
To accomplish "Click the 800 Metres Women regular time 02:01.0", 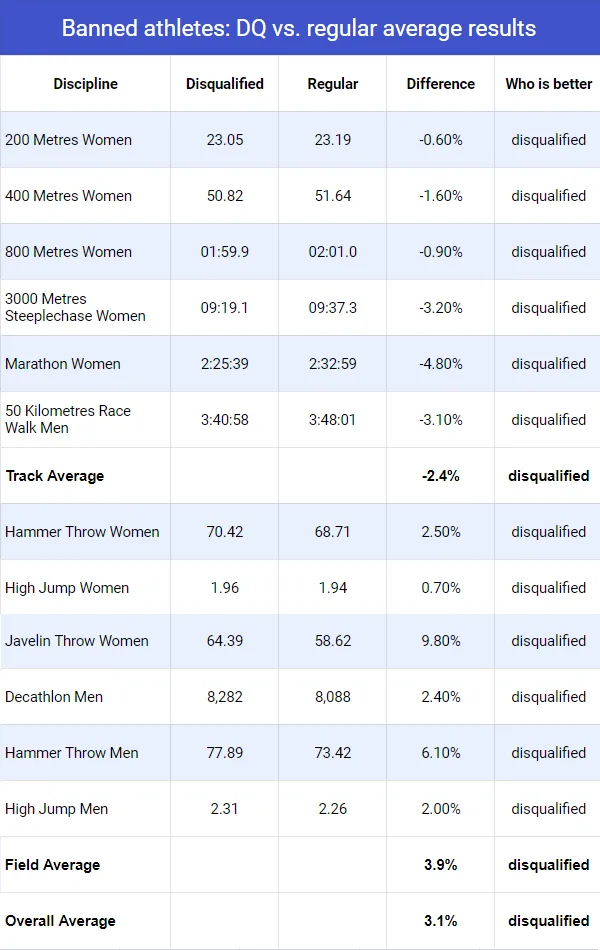I will click(333, 252).
